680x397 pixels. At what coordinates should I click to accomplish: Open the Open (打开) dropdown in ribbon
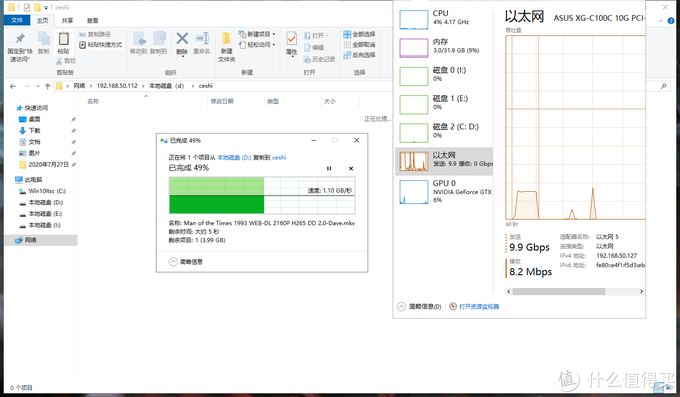[316, 36]
